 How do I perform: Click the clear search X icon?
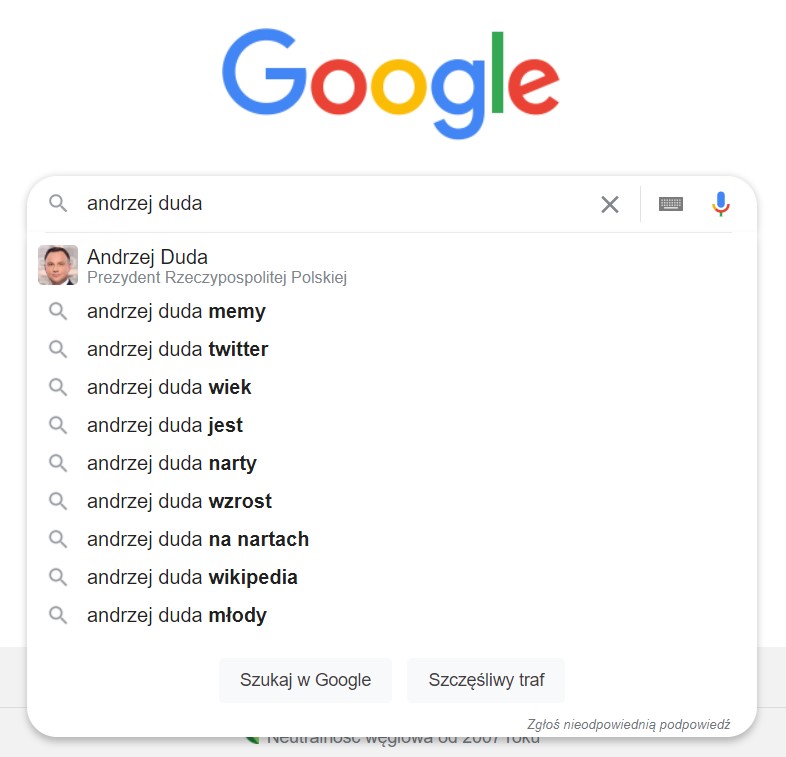(609, 204)
